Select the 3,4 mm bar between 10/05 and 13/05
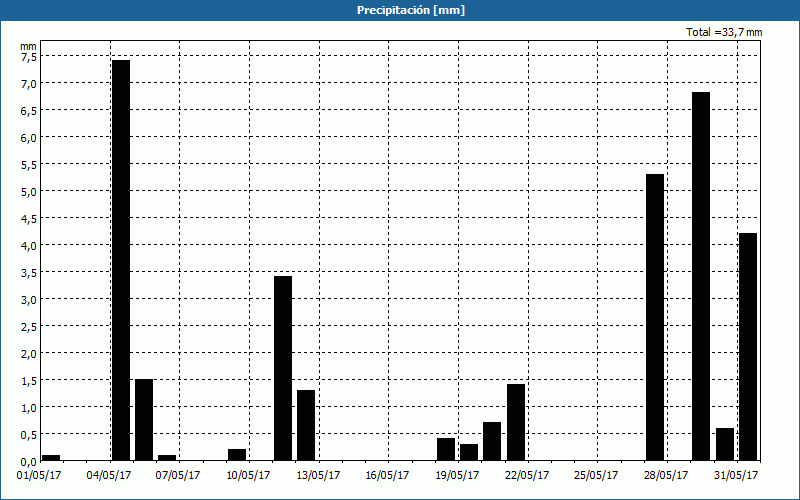The width and height of the screenshot is (800, 500). 283,368
